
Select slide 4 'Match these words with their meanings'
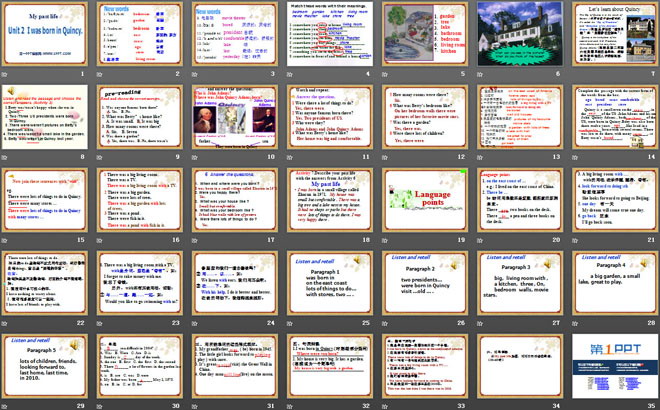coord(330,34)
